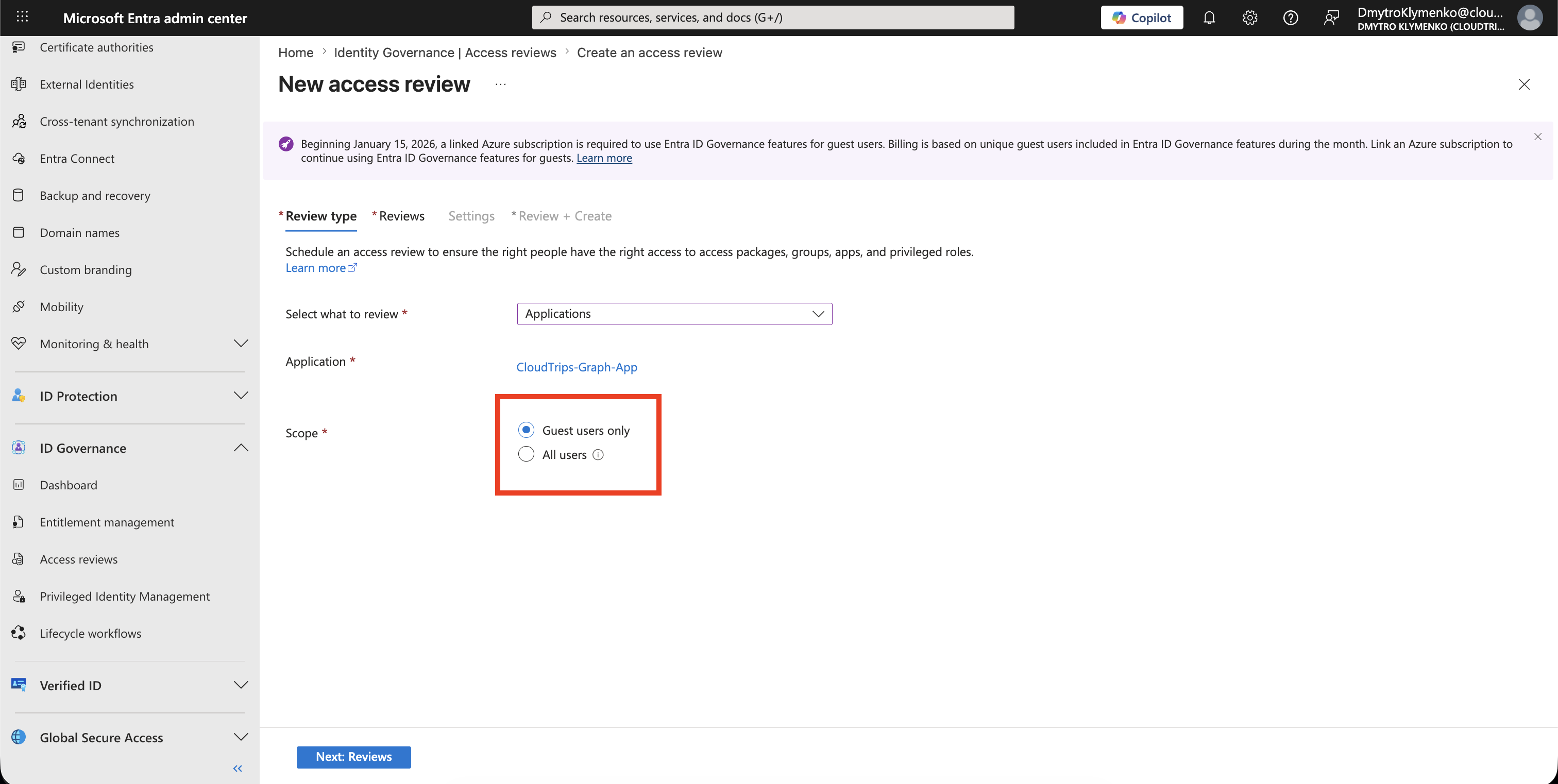
Task: Click the External Identities sidebar icon
Action: (19, 84)
